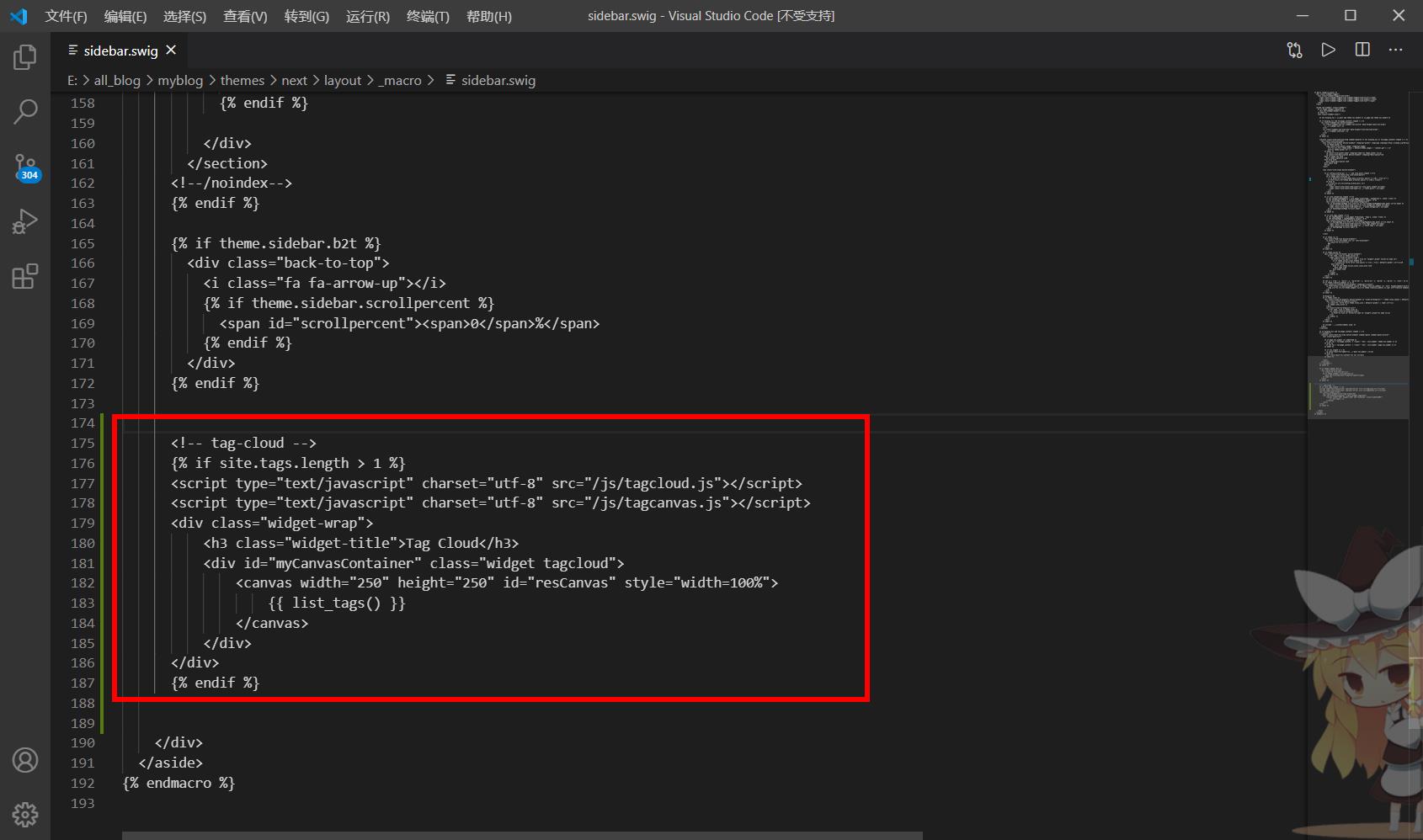Expand the myblog breadcrumb
The width and height of the screenshot is (1423, 840).
click(180, 81)
